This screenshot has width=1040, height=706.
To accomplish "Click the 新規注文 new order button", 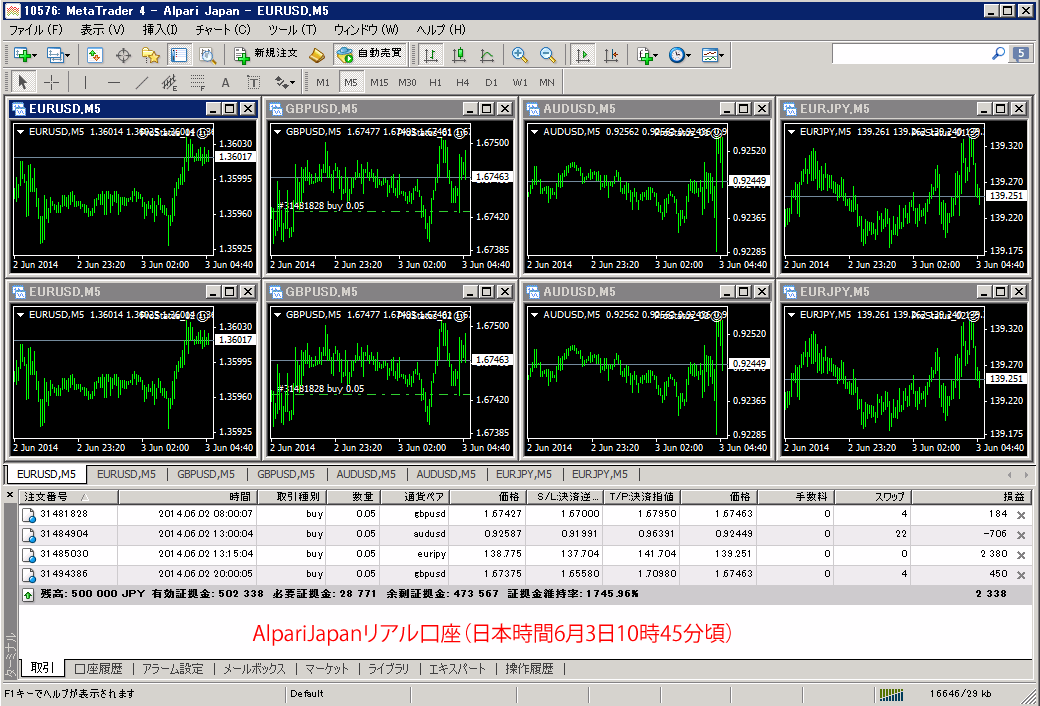I will (265, 56).
